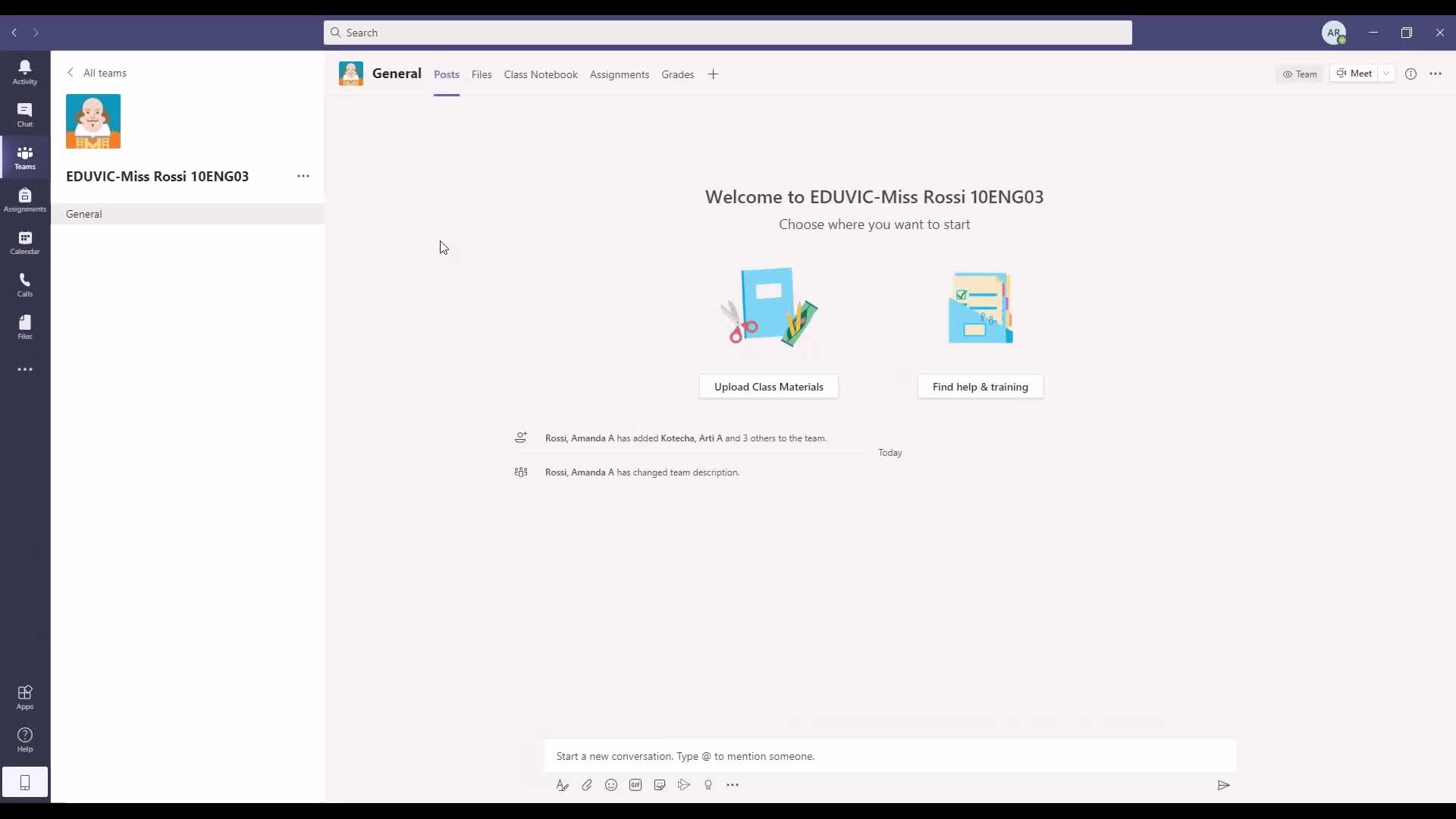Image resolution: width=1456 pixels, height=819 pixels.
Task: Click the new conversation message box
Action: (x=890, y=756)
